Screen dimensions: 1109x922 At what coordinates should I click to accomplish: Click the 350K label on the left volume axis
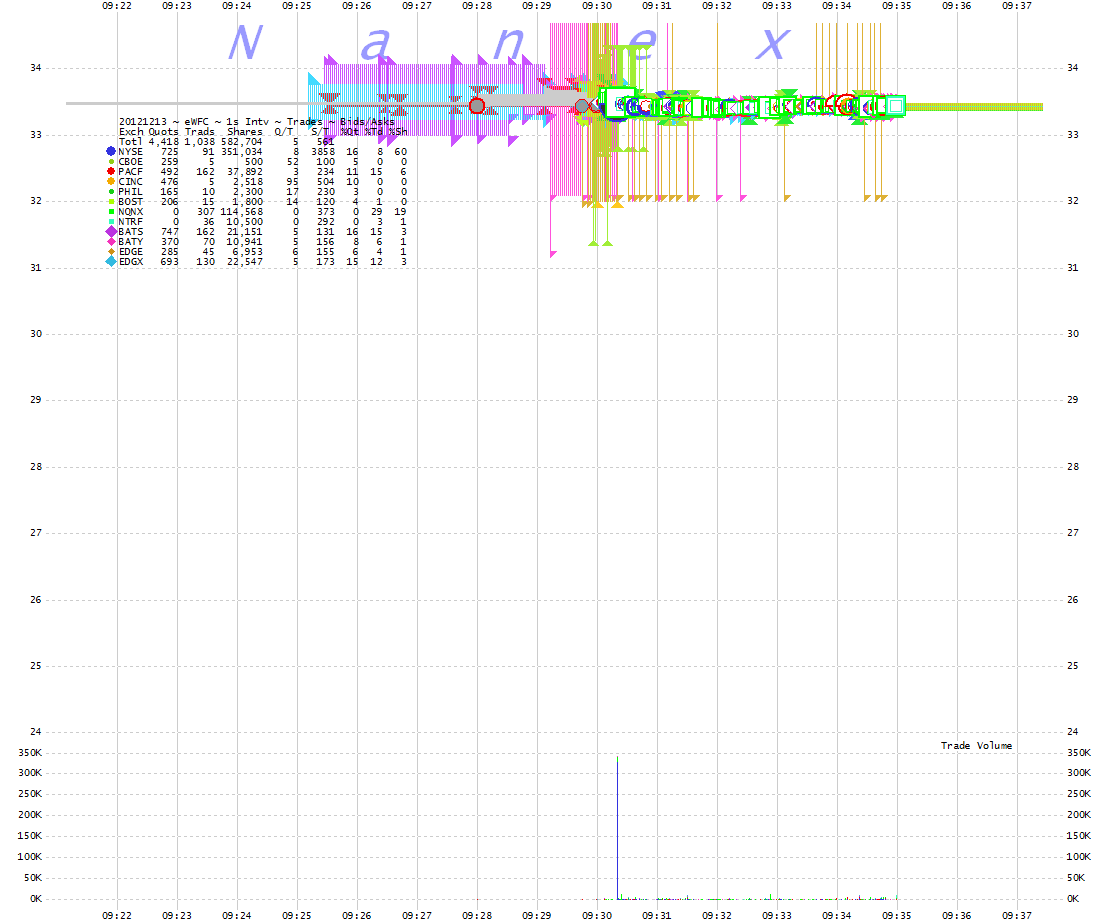pyautogui.click(x=30, y=752)
